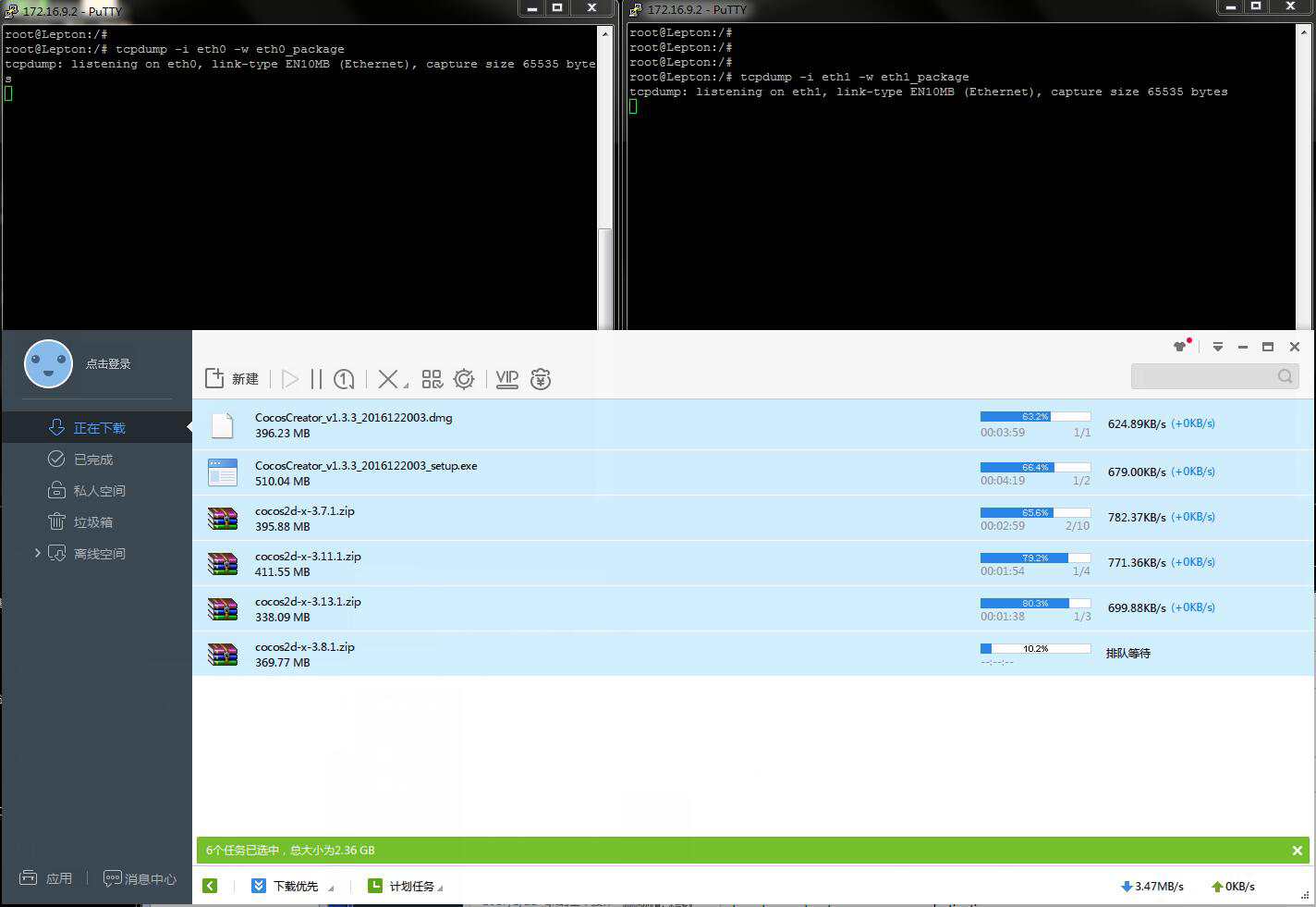Viewport: 1316px width, 907px height.
Task: Click the download speed 3.47MB/s indicator
Action: pyautogui.click(x=1151, y=886)
